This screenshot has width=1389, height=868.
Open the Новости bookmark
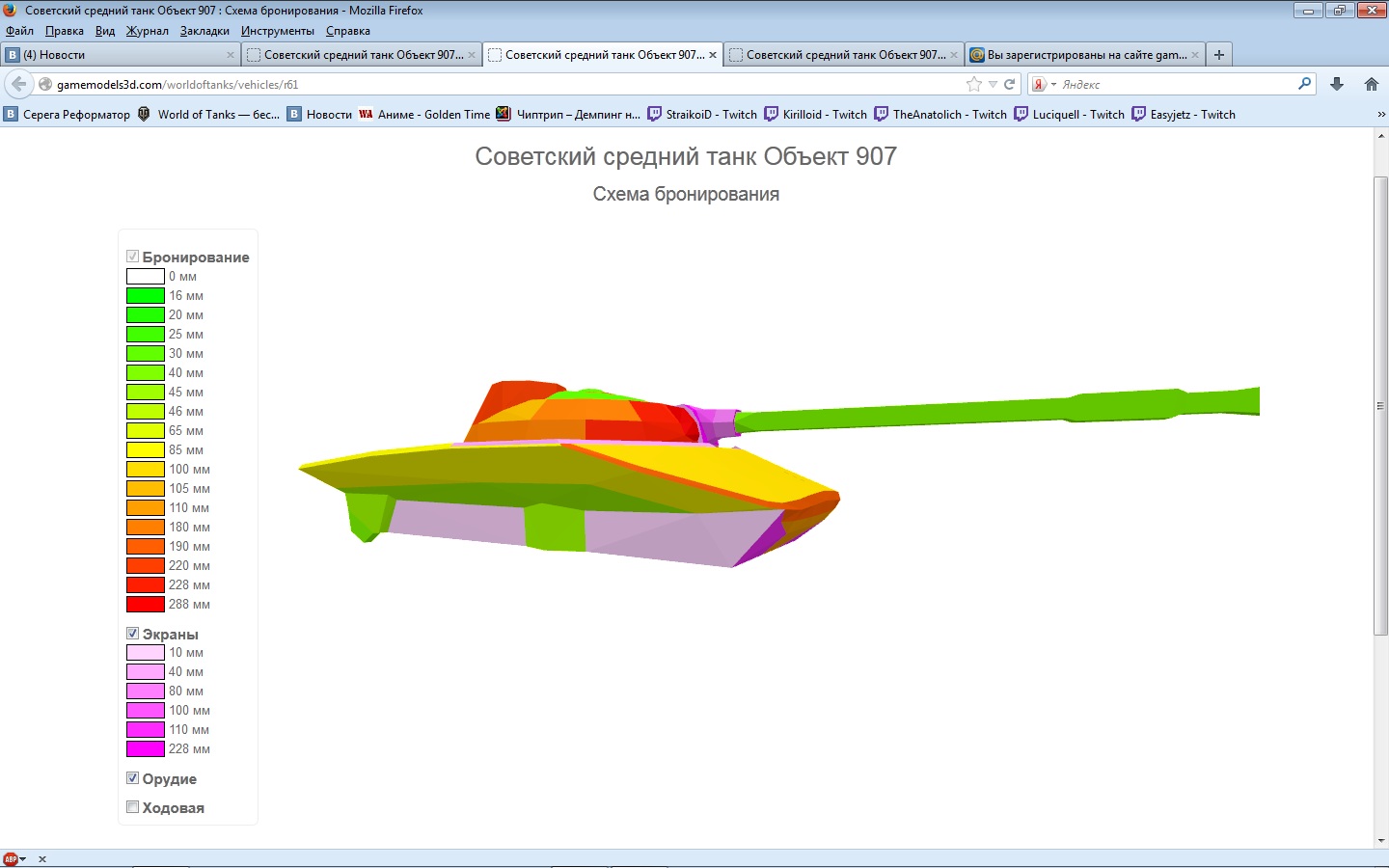pos(319,114)
